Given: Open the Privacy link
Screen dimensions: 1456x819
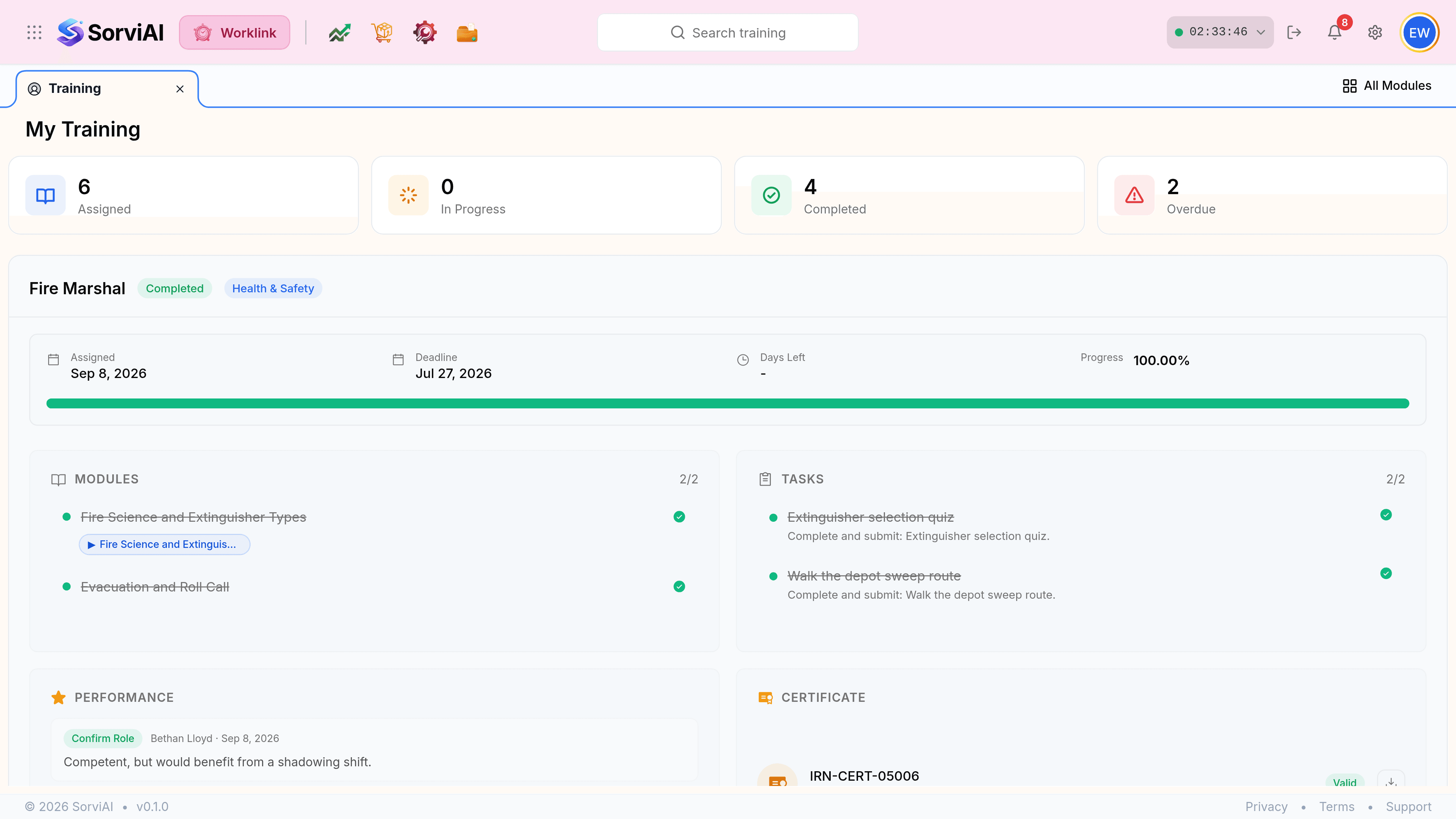Looking at the screenshot, I should click(1266, 806).
